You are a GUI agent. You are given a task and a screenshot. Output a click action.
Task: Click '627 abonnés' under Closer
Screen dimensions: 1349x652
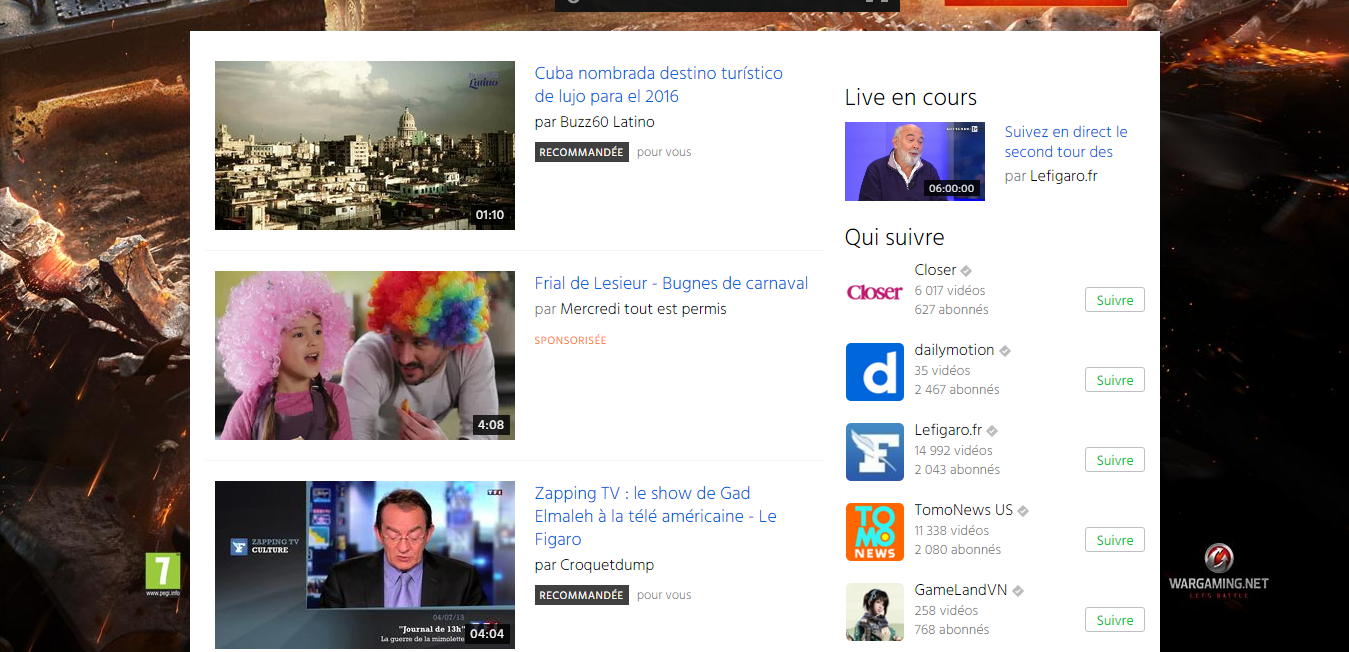[952, 309]
